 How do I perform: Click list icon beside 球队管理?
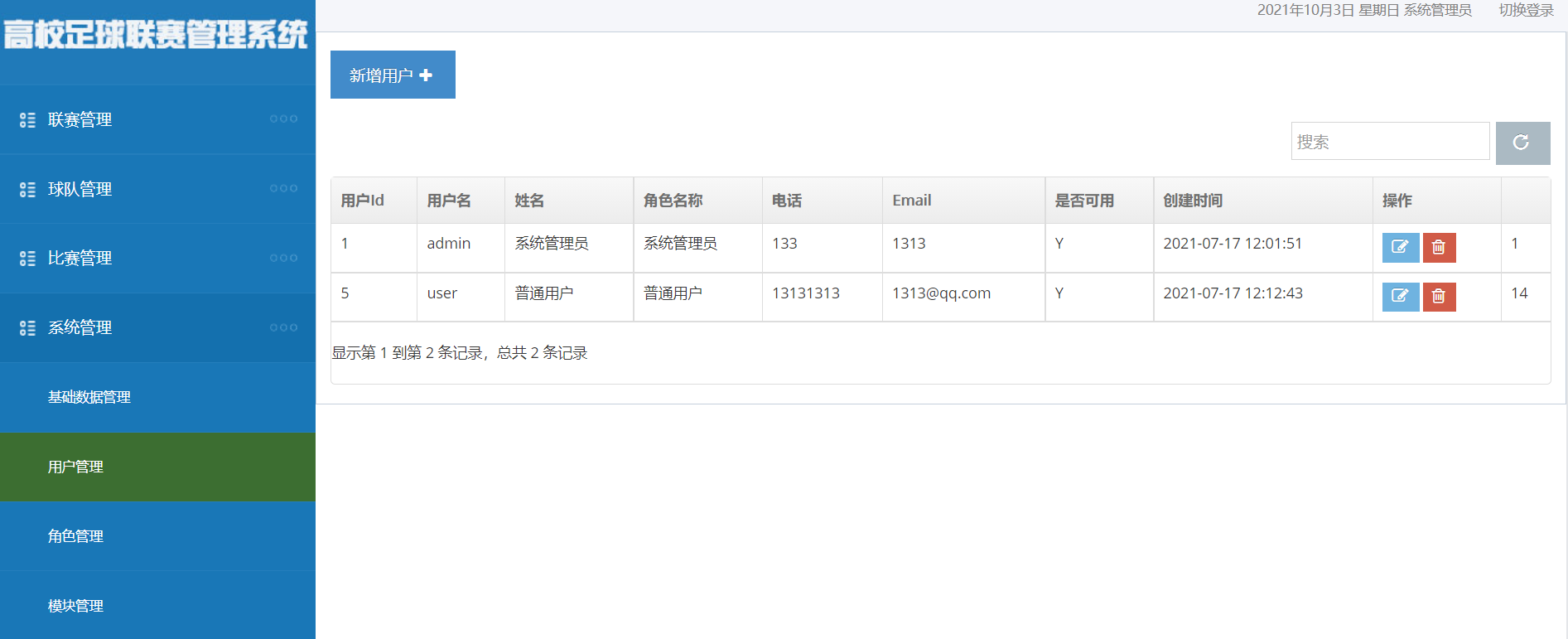click(27, 190)
